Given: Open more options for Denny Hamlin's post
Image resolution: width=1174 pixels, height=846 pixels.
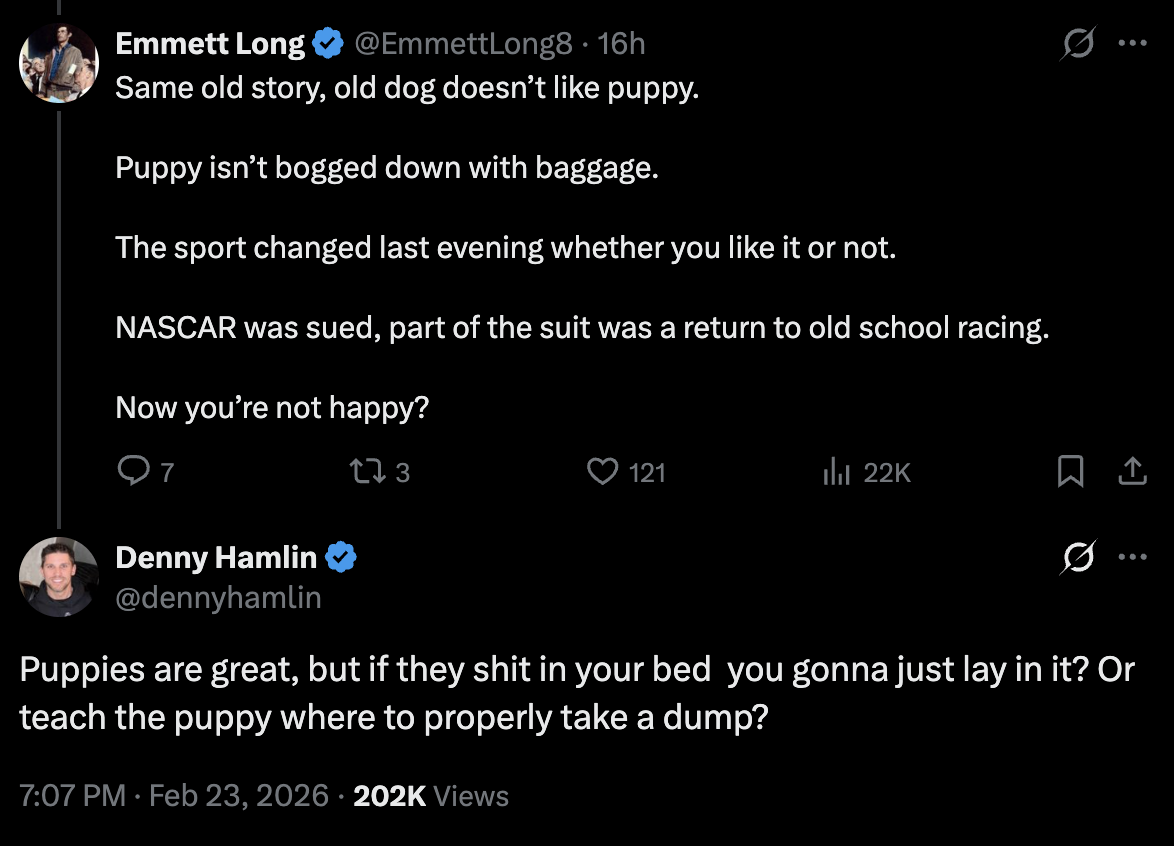Looking at the screenshot, I should (1132, 557).
